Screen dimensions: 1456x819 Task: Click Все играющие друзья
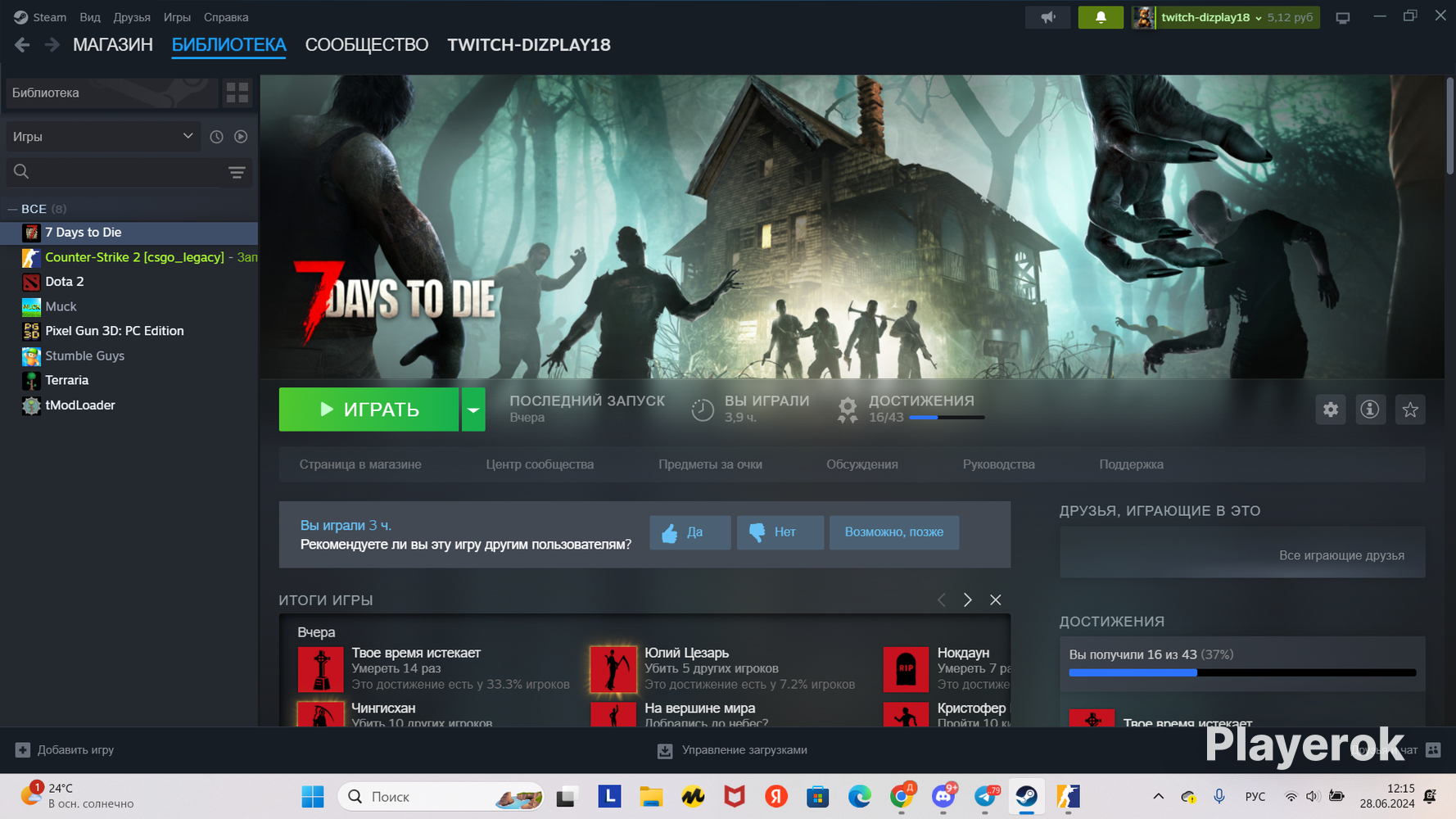(x=1341, y=555)
